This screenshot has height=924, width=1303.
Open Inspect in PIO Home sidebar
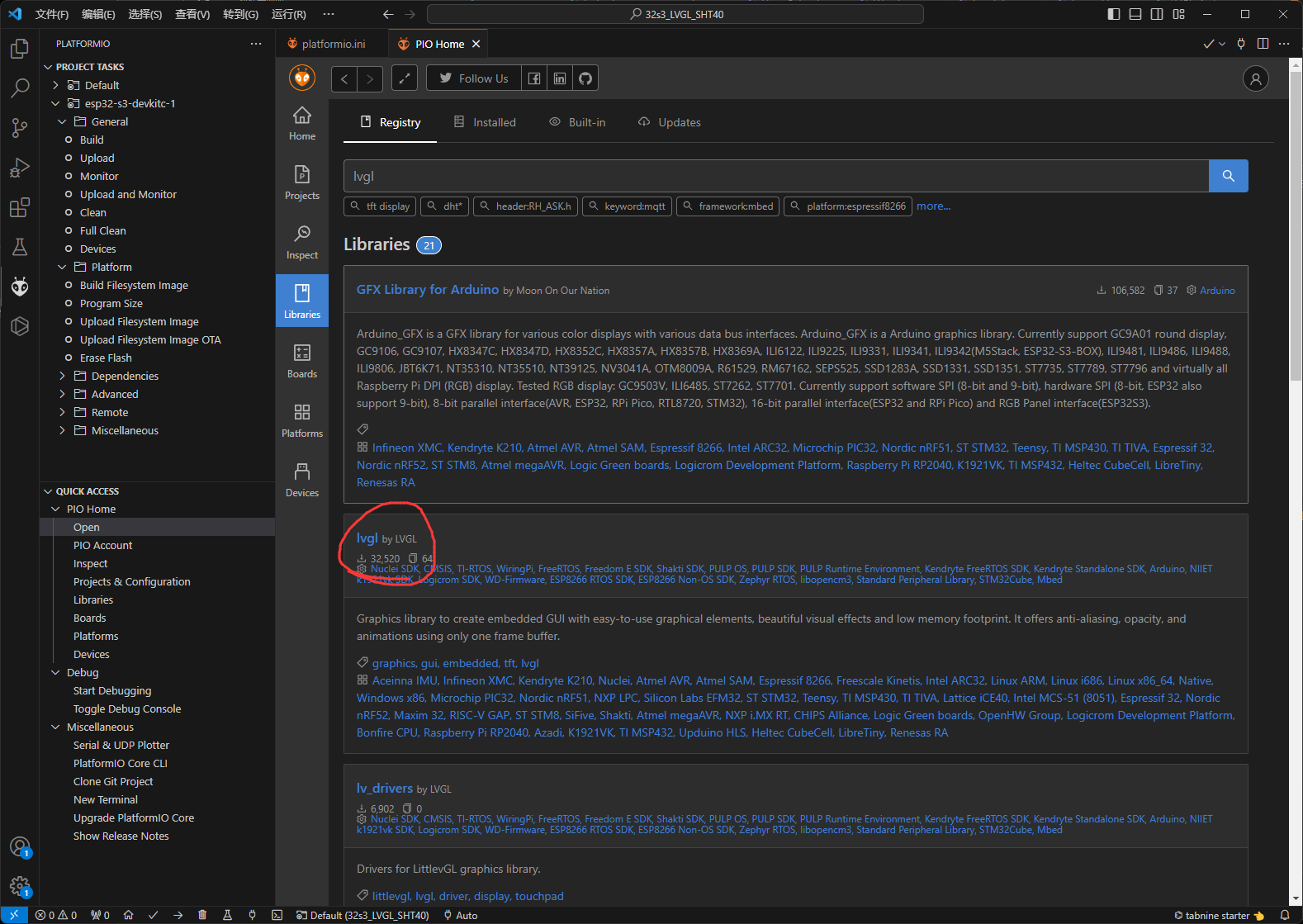(x=302, y=243)
